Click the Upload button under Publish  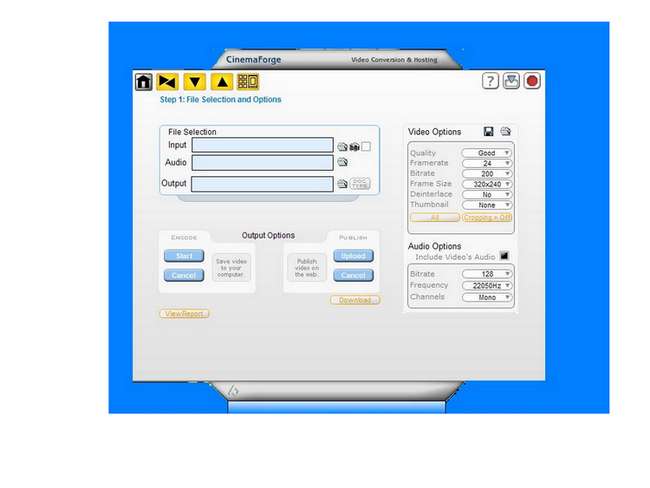point(354,256)
